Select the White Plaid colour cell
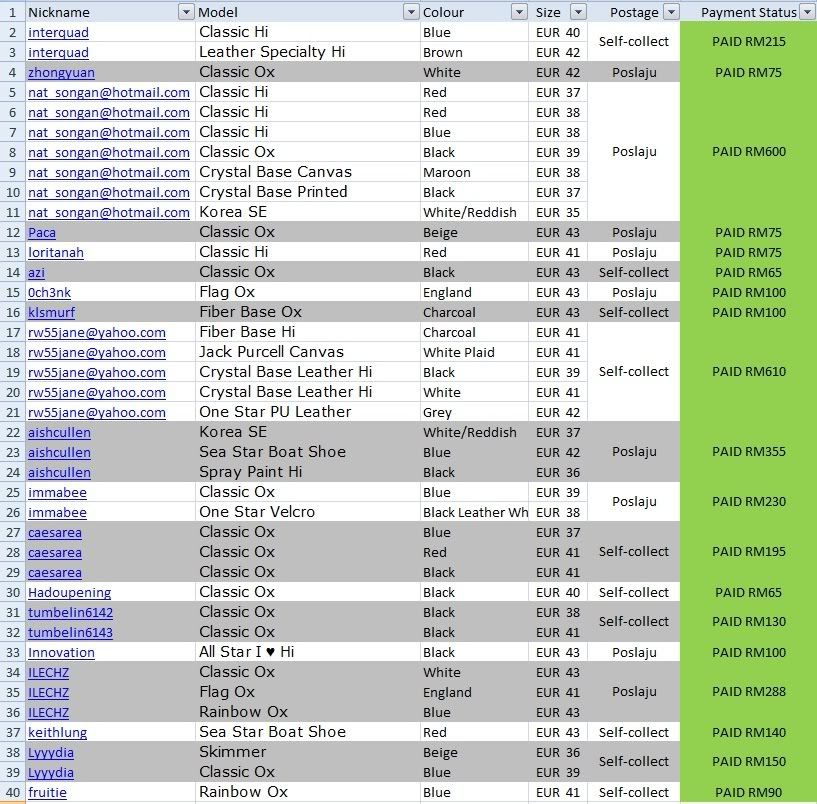Image resolution: width=817 pixels, height=804 pixels. tap(456, 352)
